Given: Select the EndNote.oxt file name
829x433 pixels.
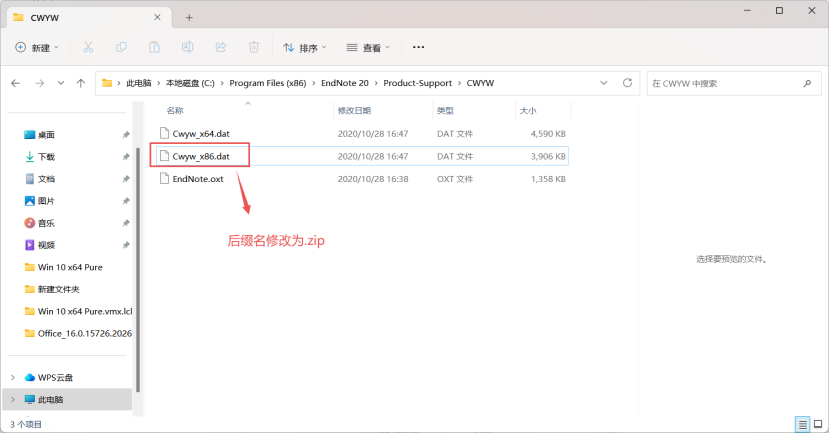Looking at the screenshot, I should click(x=198, y=179).
